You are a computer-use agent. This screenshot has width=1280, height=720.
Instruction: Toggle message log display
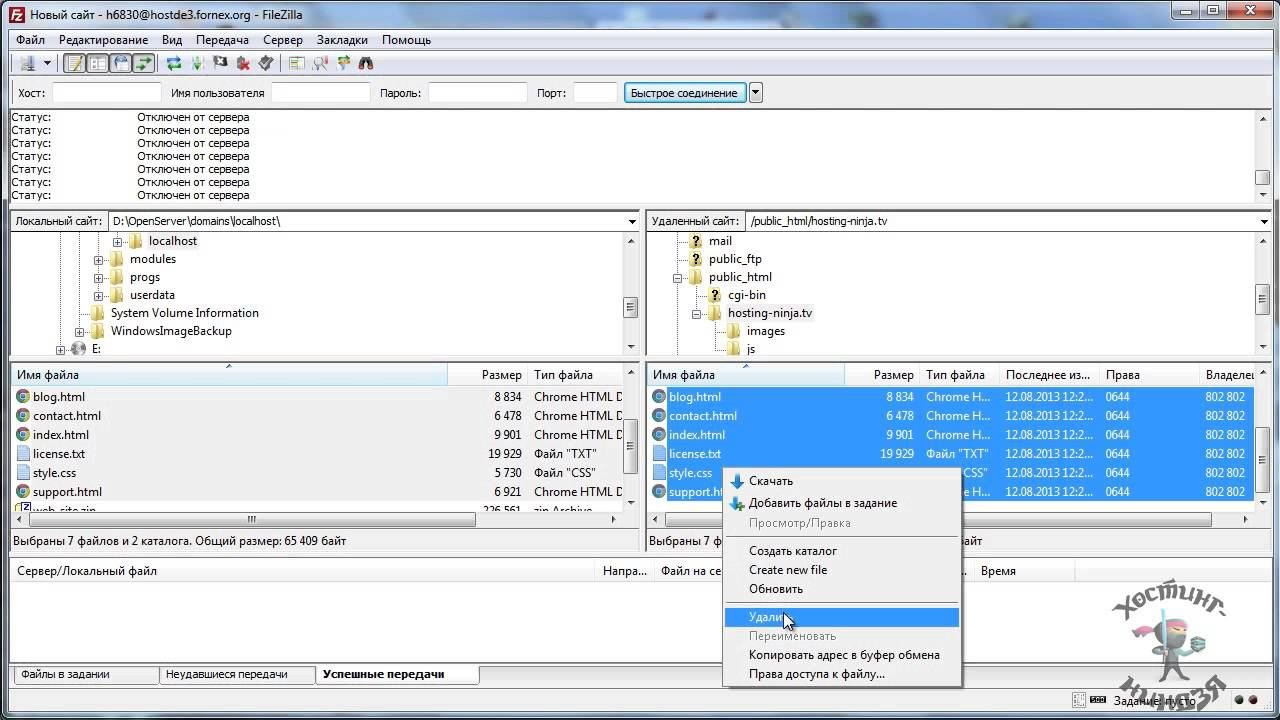point(74,63)
